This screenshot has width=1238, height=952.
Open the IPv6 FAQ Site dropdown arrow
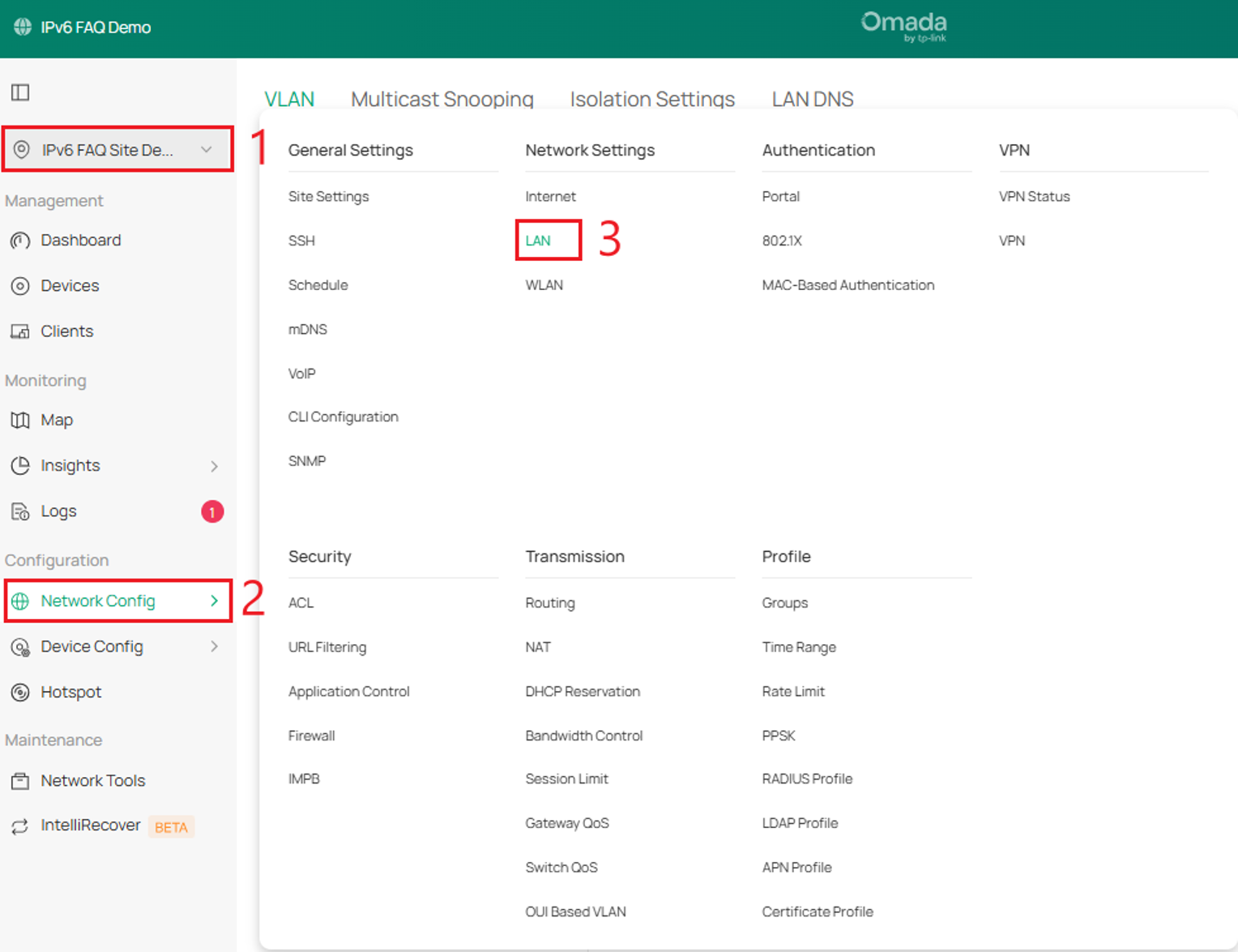pos(207,149)
